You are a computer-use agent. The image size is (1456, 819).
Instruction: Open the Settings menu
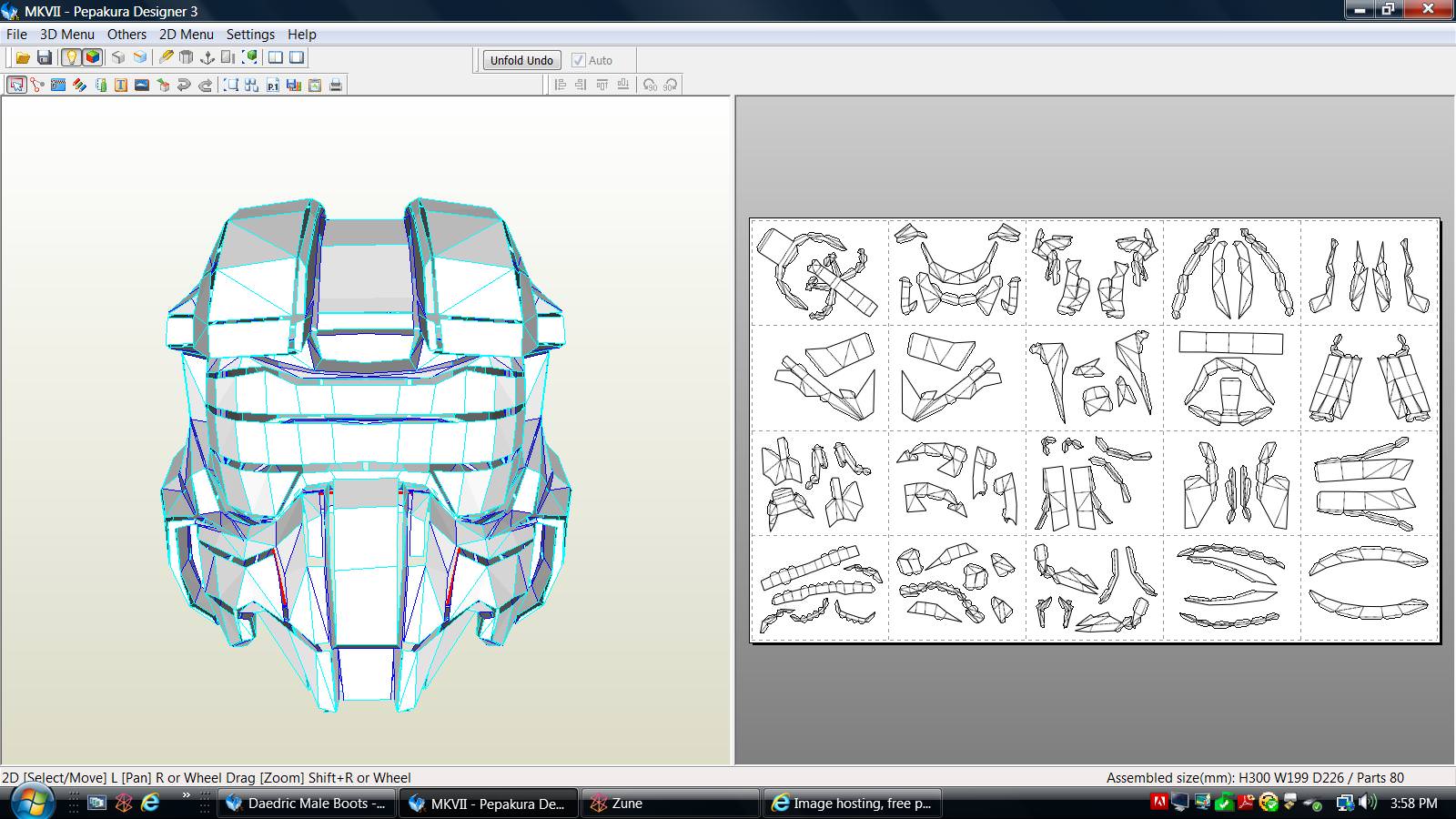coord(250,34)
